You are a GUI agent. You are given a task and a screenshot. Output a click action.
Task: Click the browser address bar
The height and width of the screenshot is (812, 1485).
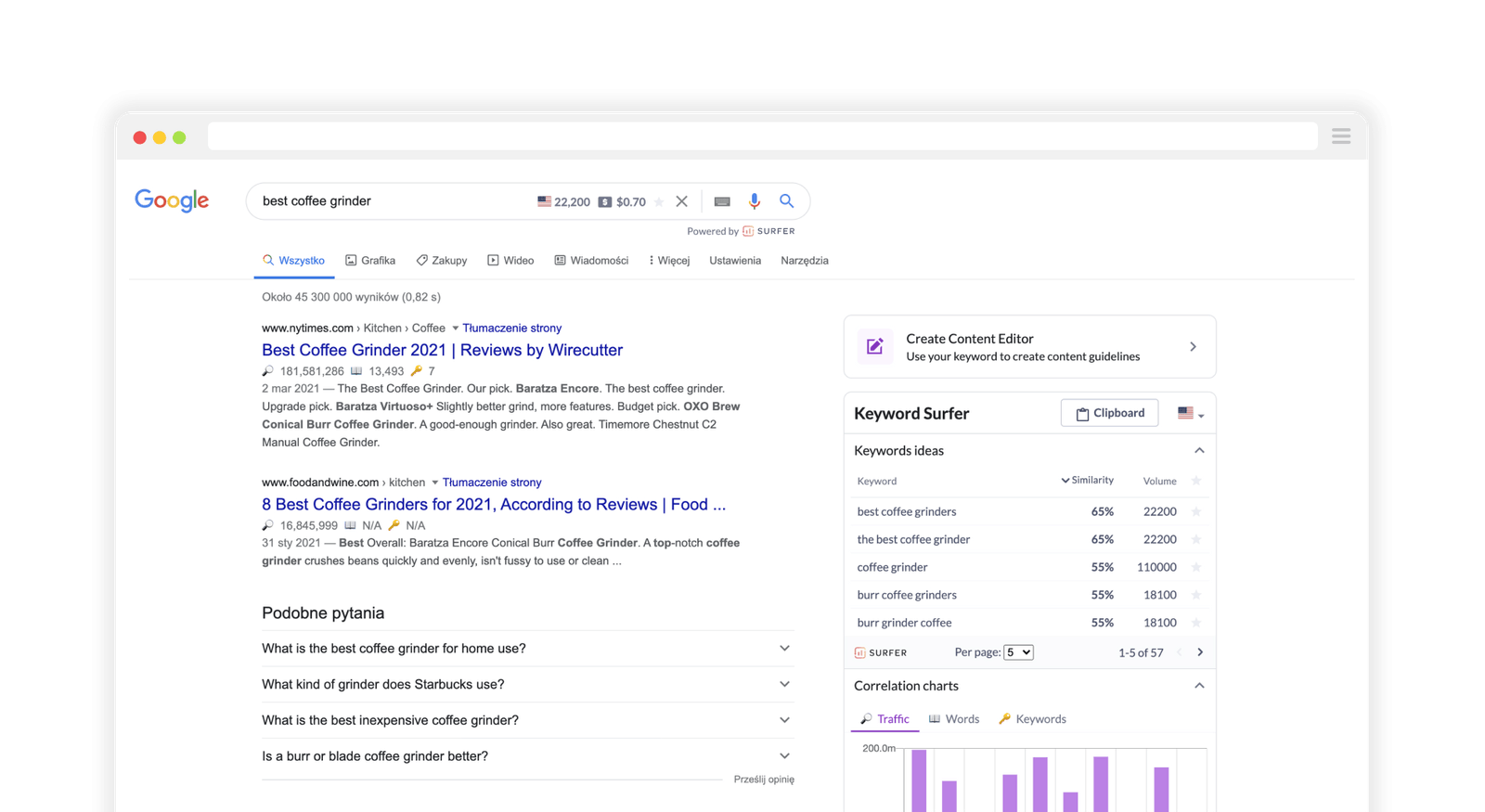[x=762, y=136]
